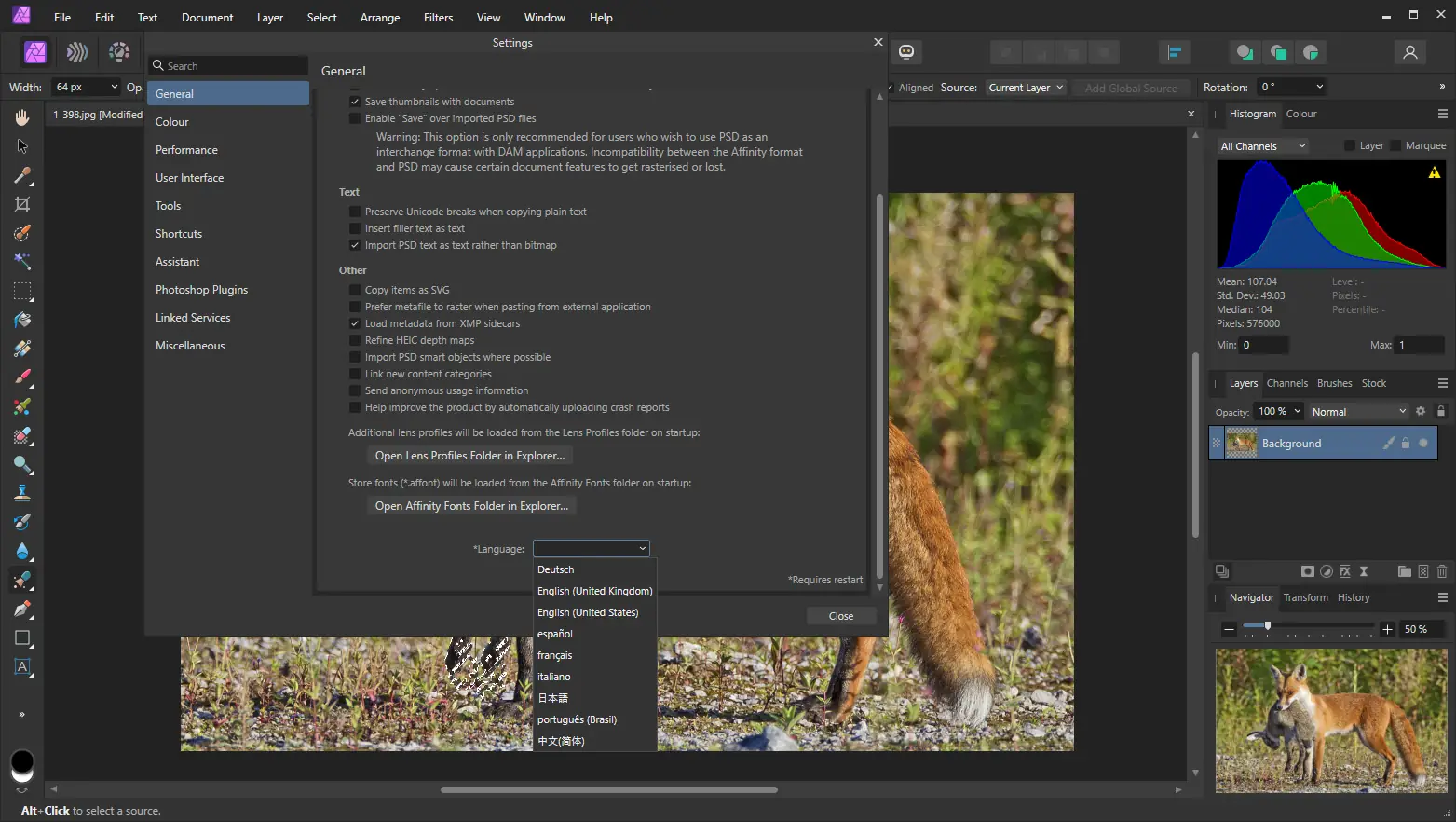Open the Current Layer source dropdown
1456x822 pixels.
[1026, 88]
